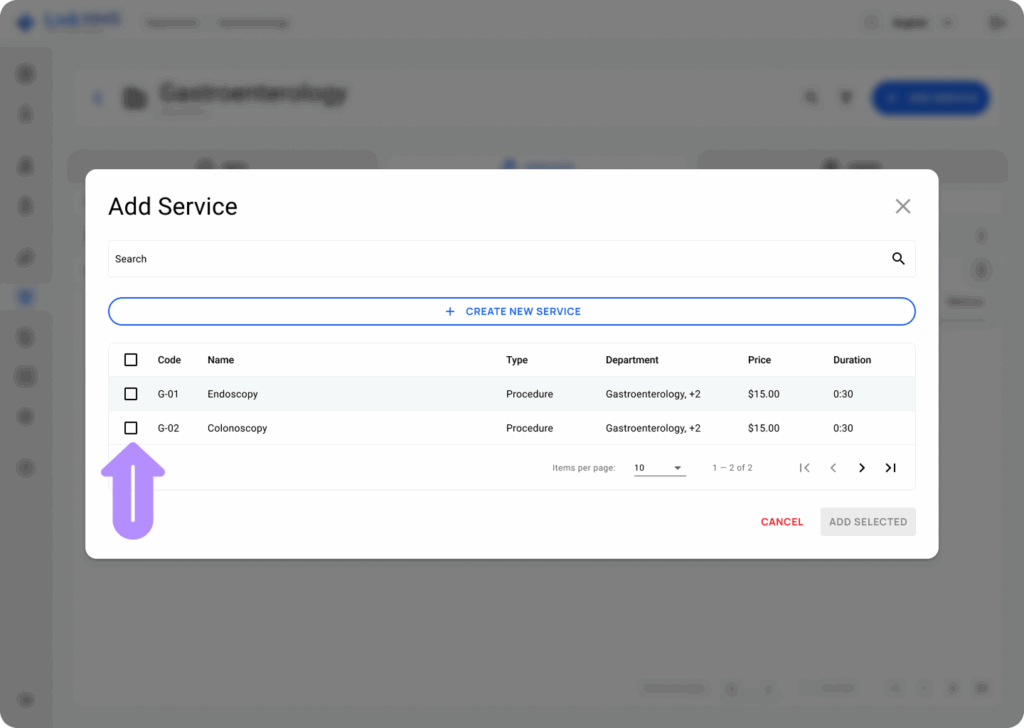
Task: Tick the select-all checkbox in the table header
Action: pyautogui.click(x=130, y=359)
